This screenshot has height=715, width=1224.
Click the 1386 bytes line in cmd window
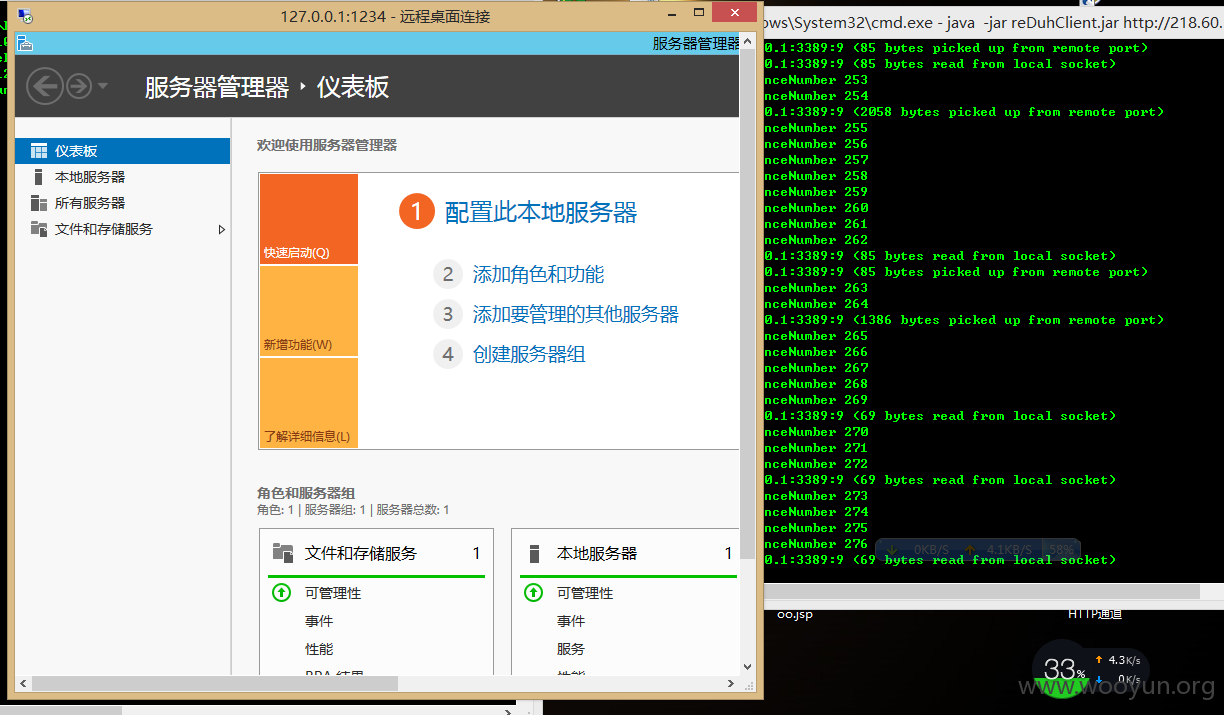pos(964,320)
